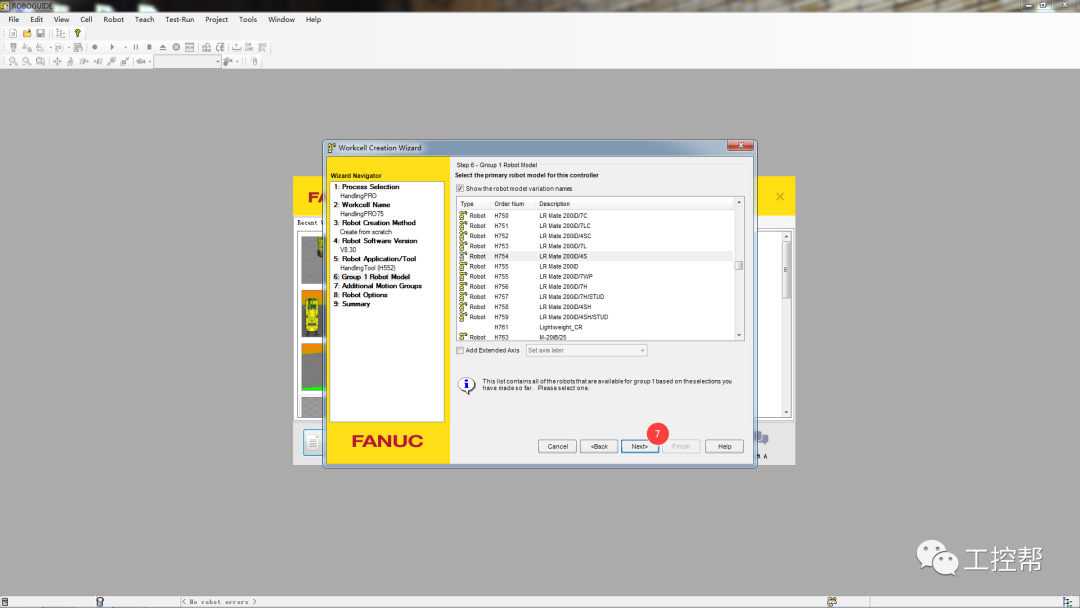
Task: Go to '9: Summary' in navigator
Action: (x=352, y=304)
